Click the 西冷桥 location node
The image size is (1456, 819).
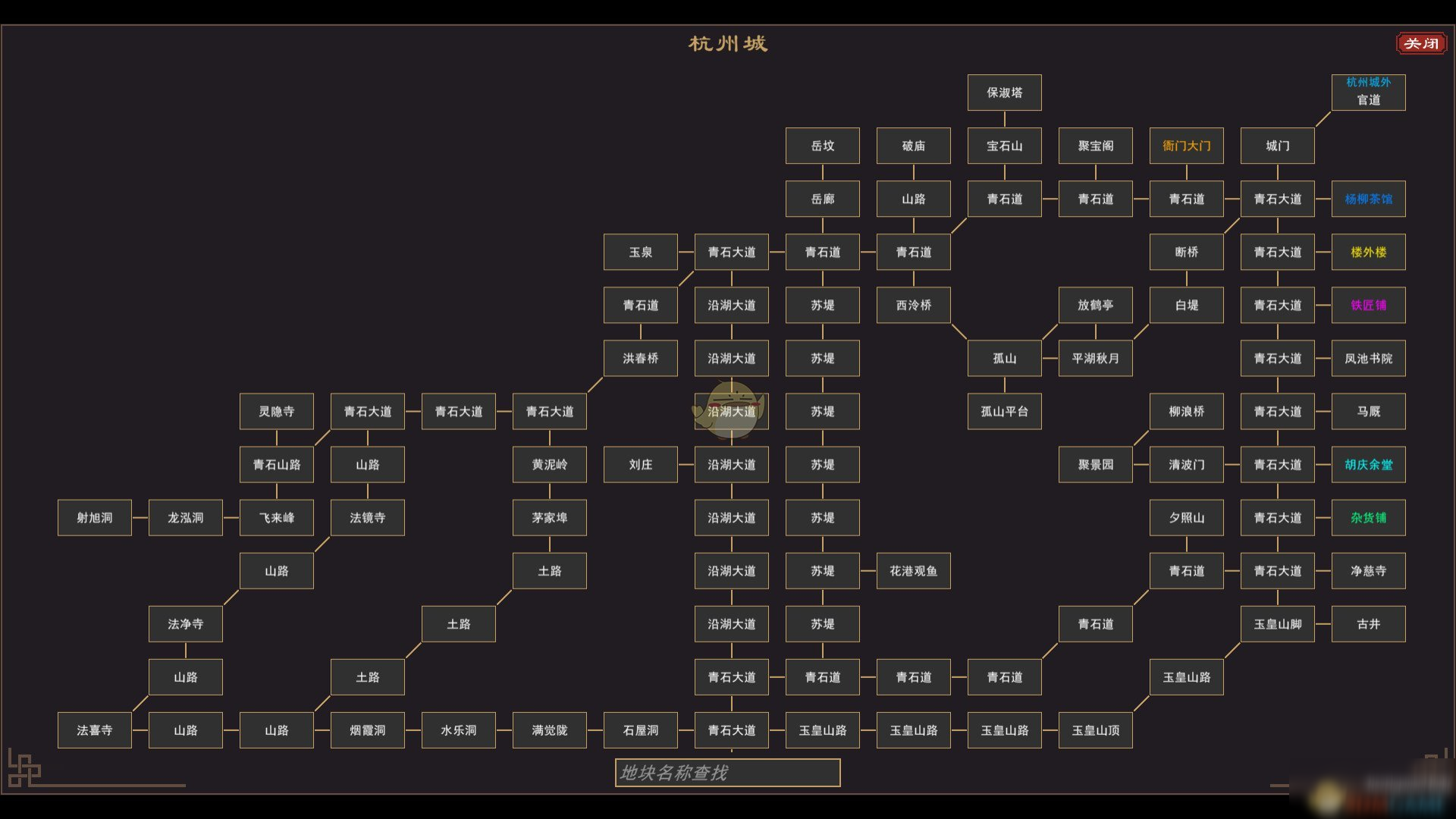pyautogui.click(x=913, y=304)
